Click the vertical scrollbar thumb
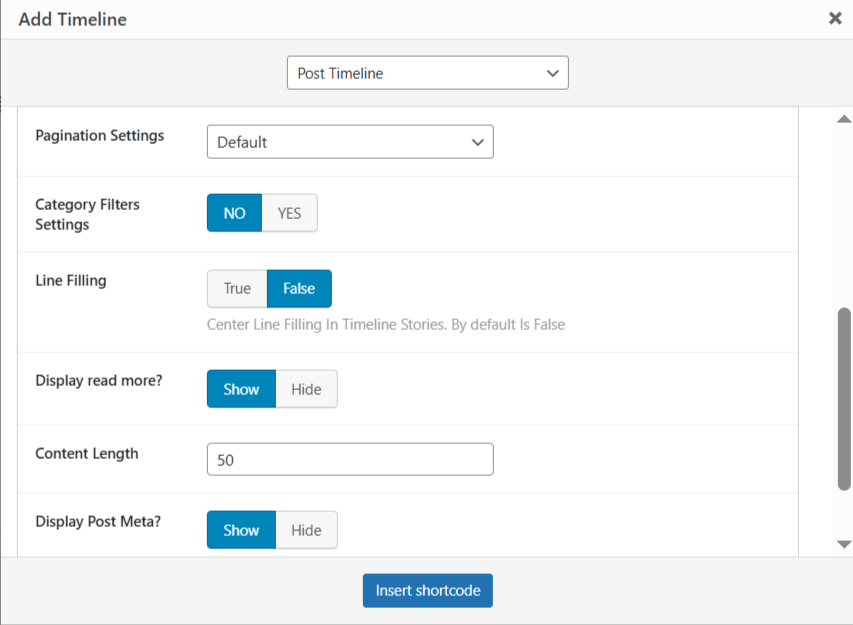Screen dimensions: 853x625 843,398
